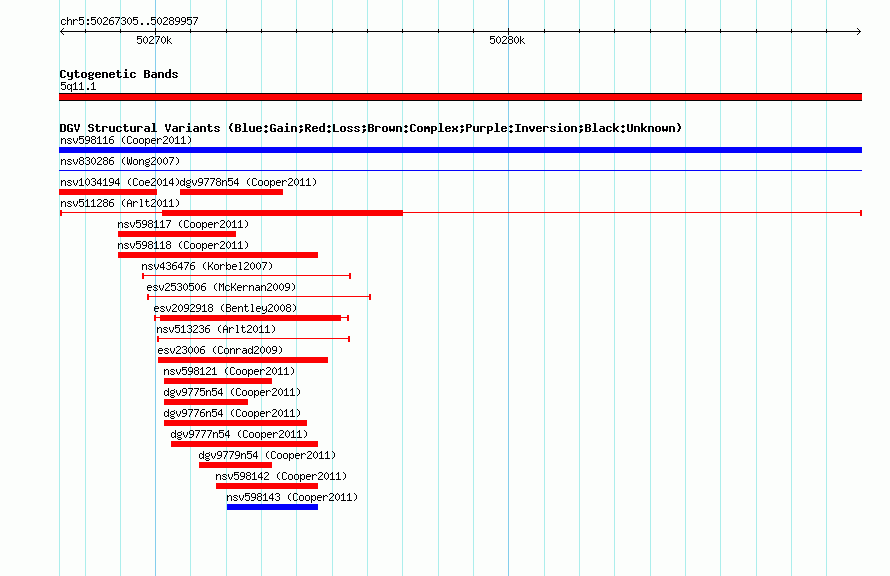
Task: Open the nsv598121 (Cooper2011) label
Action: pyautogui.click(x=229, y=371)
